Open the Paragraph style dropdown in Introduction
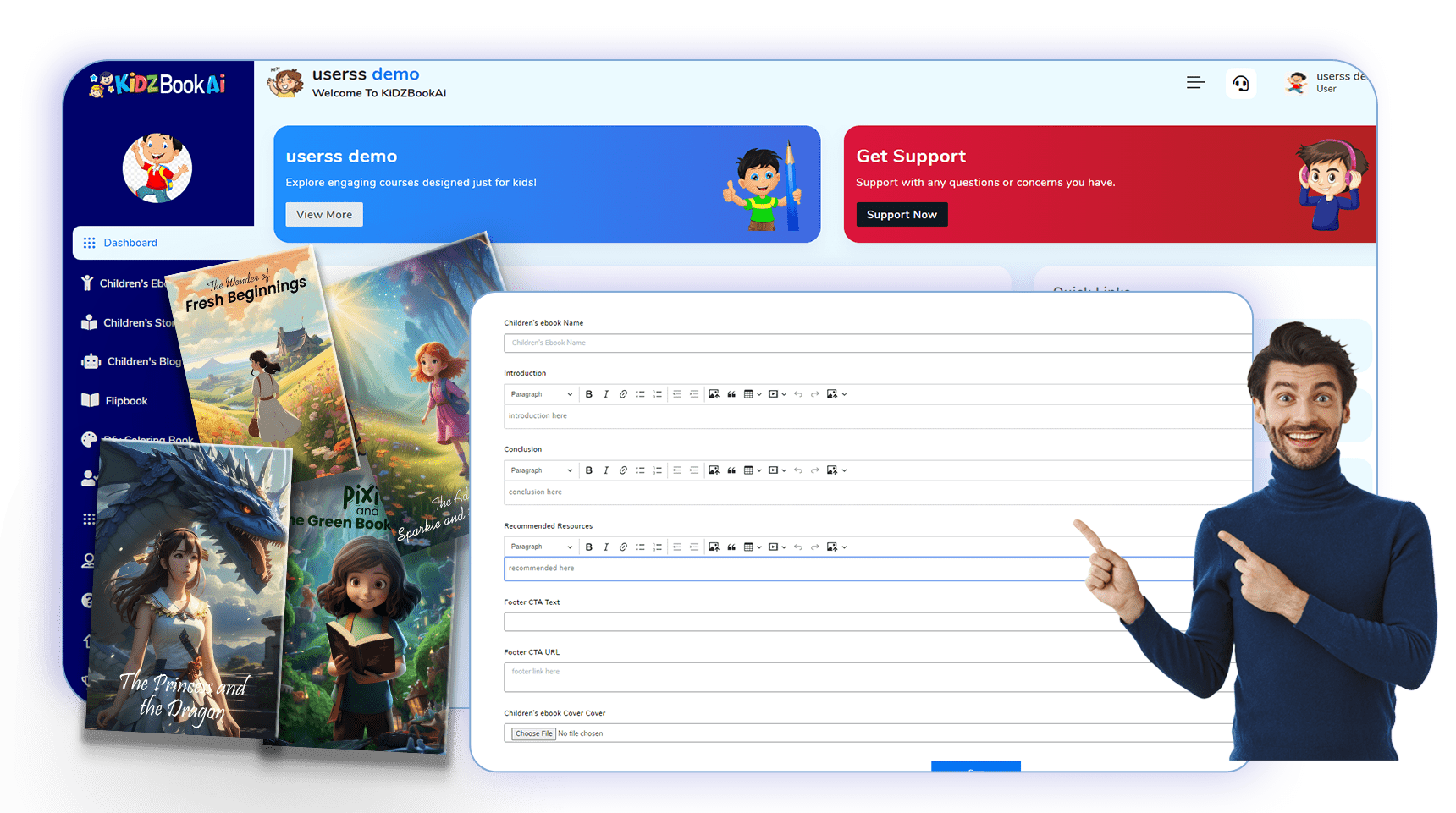Viewport: 1456px width, 813px height. pyautogui.click(x=542, y=394)
